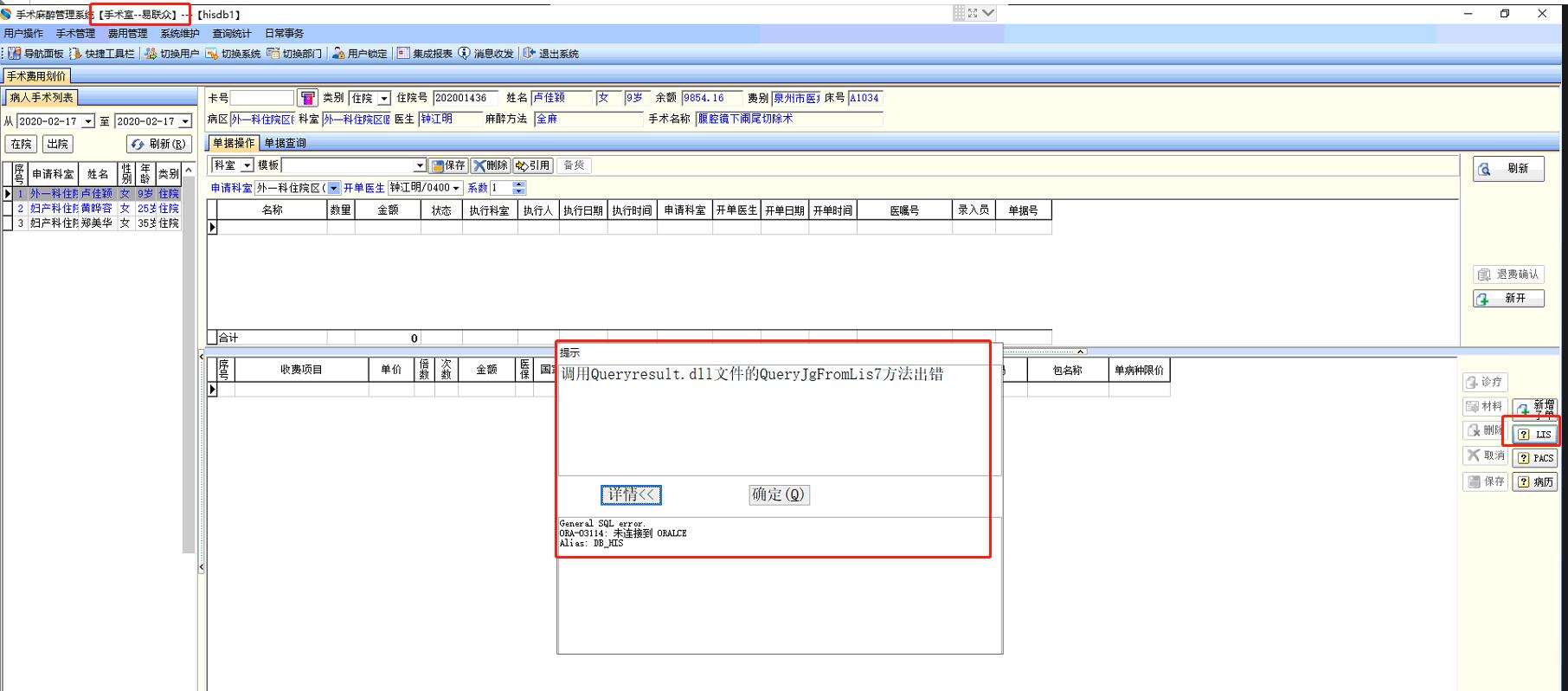Open 消息收发 messaging
1568x691 pixels.
(486, 54)
